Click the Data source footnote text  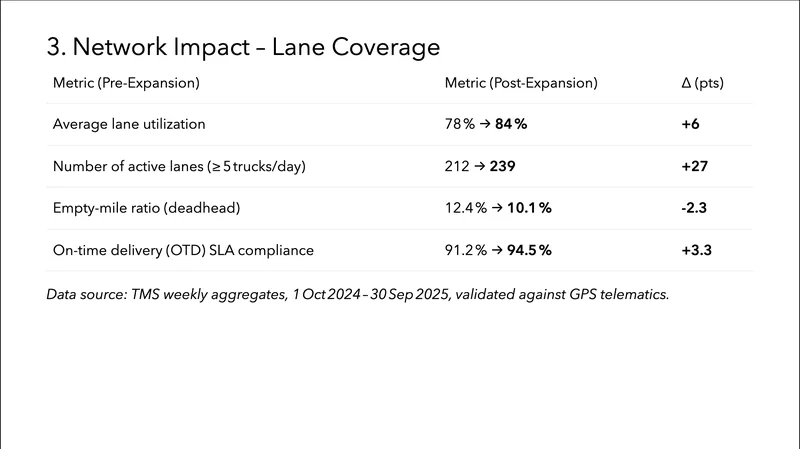(x=357, y=295)
